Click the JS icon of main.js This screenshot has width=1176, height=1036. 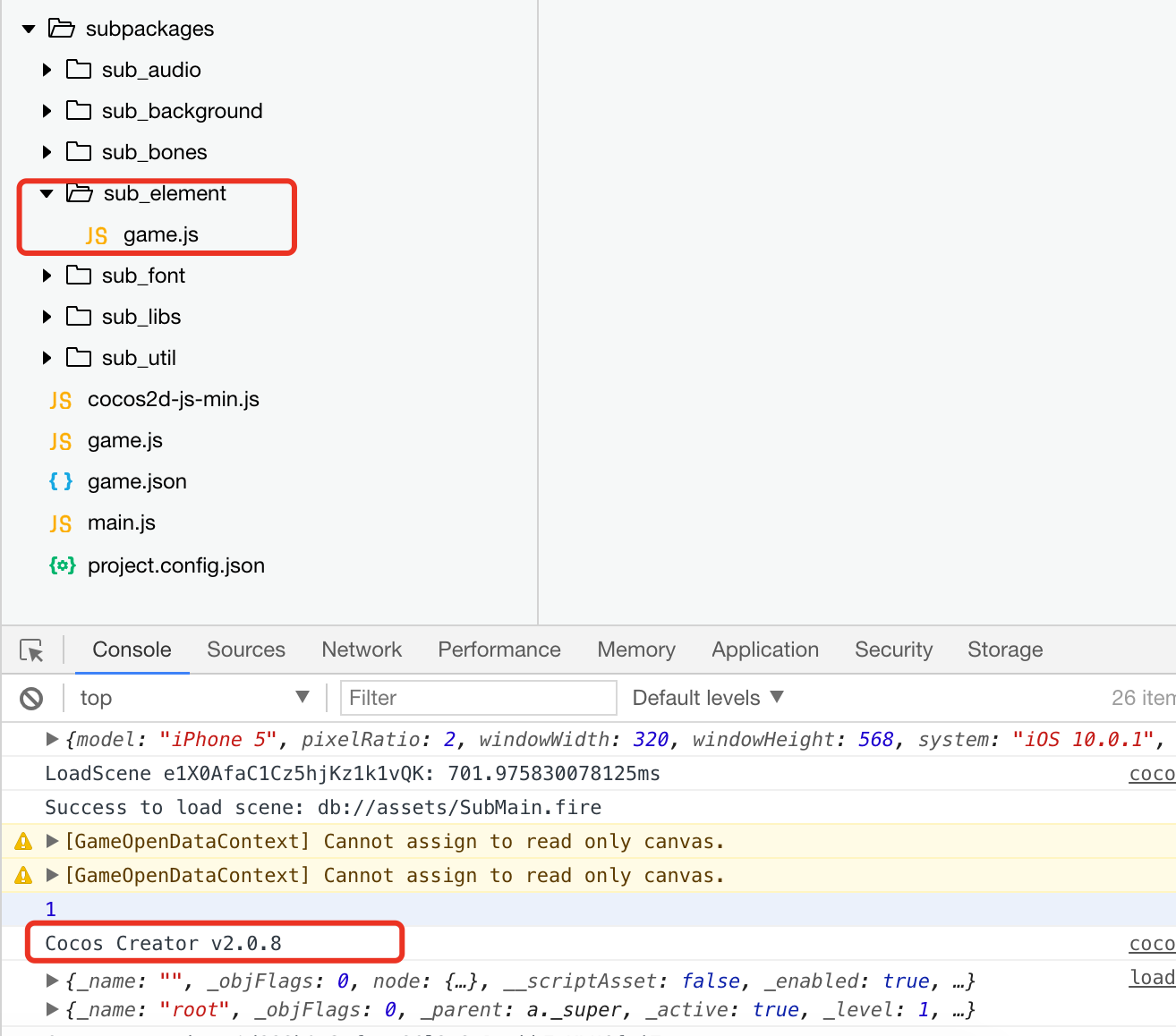point(61,523)
